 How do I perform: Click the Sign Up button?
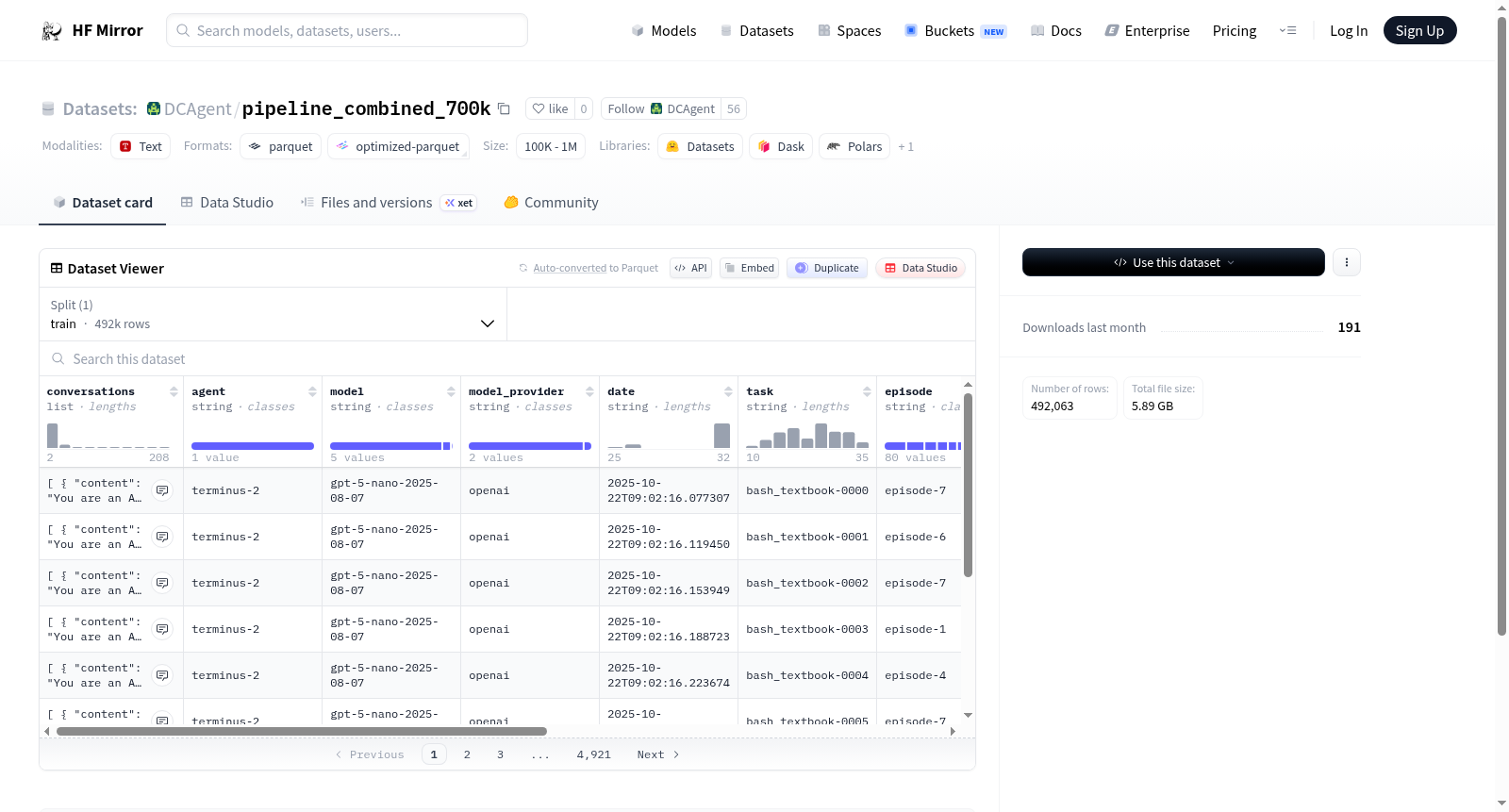1419,30
